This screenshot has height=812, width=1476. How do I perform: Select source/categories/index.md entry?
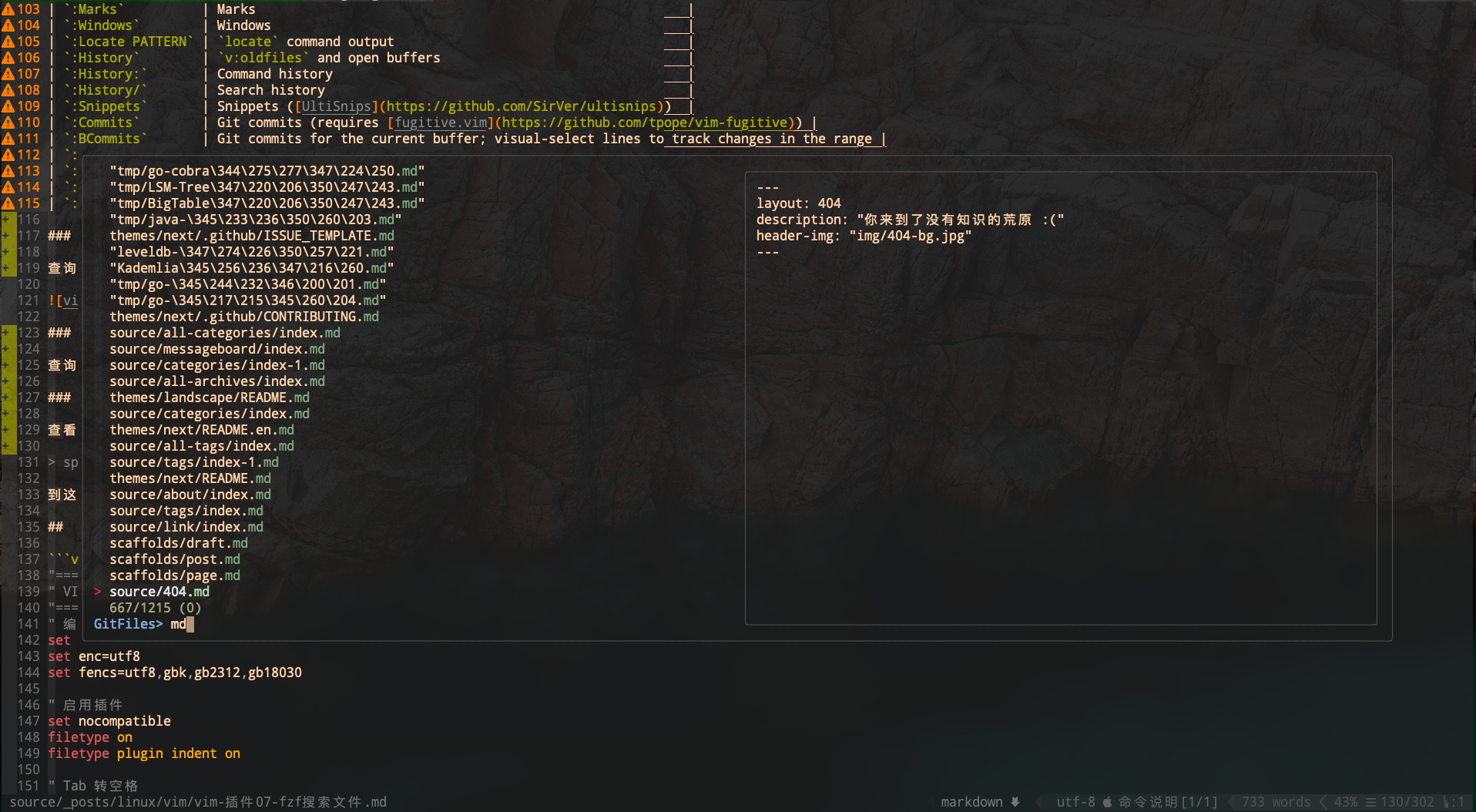(x=210, y=414)
